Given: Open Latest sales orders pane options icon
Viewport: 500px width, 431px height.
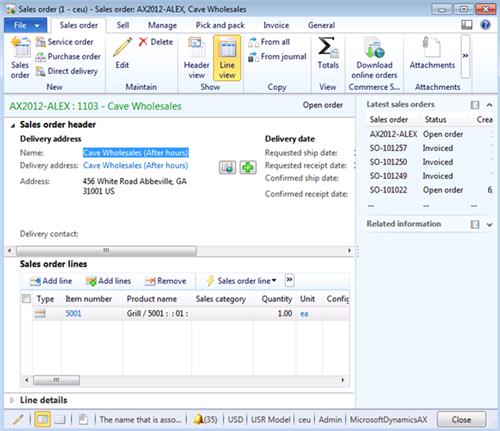Looking at the screenshot, I should coord(475,105).
